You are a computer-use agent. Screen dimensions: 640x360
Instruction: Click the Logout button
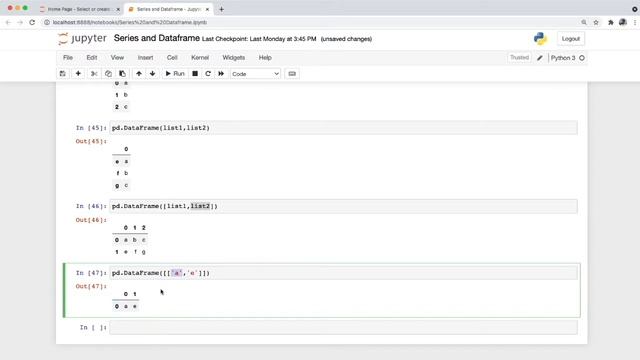571,39
